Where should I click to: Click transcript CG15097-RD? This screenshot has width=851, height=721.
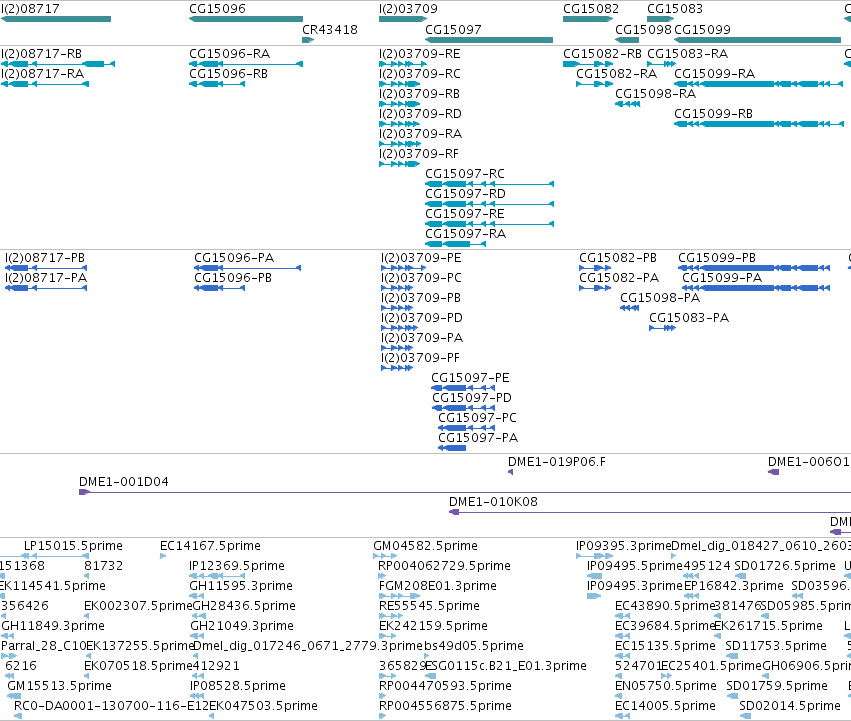tap(490, 204)
